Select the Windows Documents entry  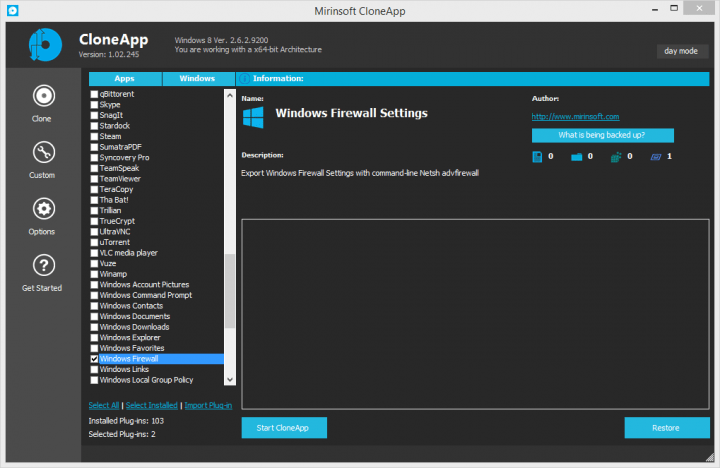pos(135,316)
